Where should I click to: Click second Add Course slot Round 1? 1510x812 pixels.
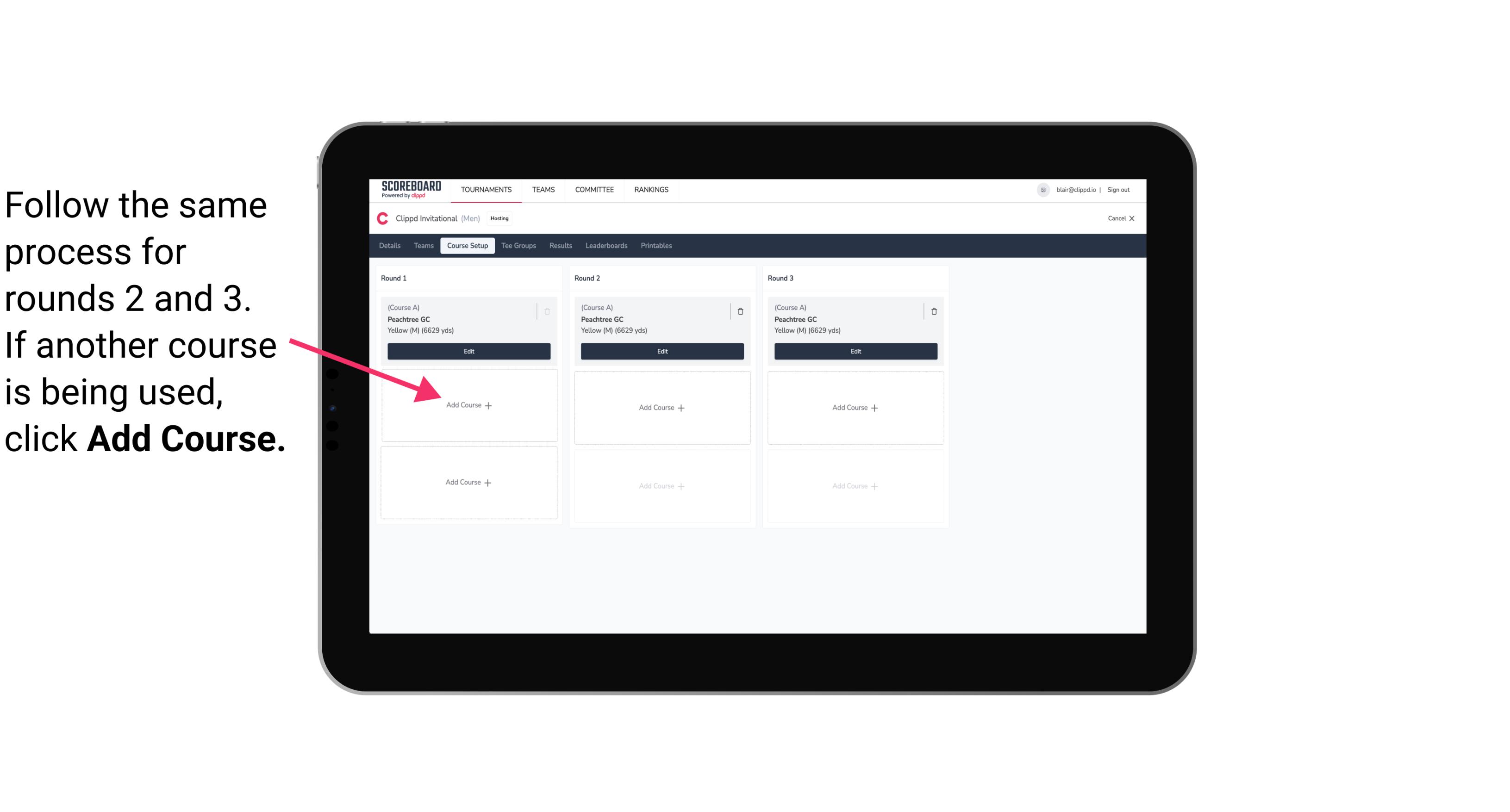(468, 481)
